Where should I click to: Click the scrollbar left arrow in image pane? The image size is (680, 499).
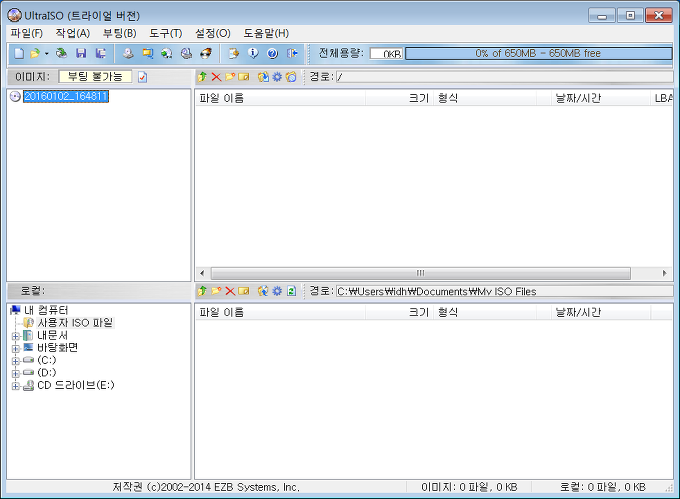click(202, 273)
